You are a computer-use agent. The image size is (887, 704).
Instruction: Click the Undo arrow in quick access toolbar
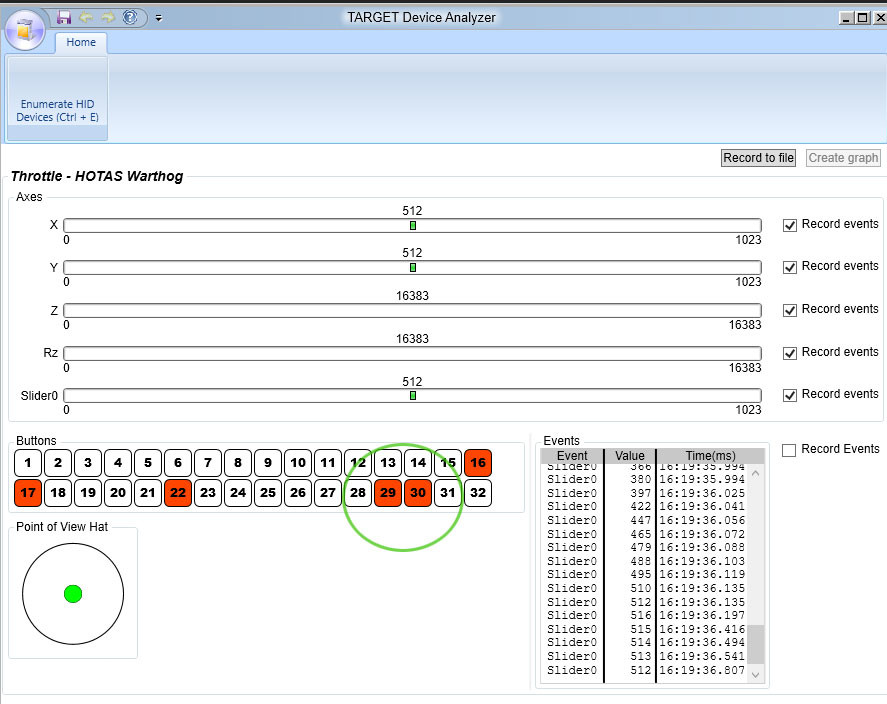(86, 18)
